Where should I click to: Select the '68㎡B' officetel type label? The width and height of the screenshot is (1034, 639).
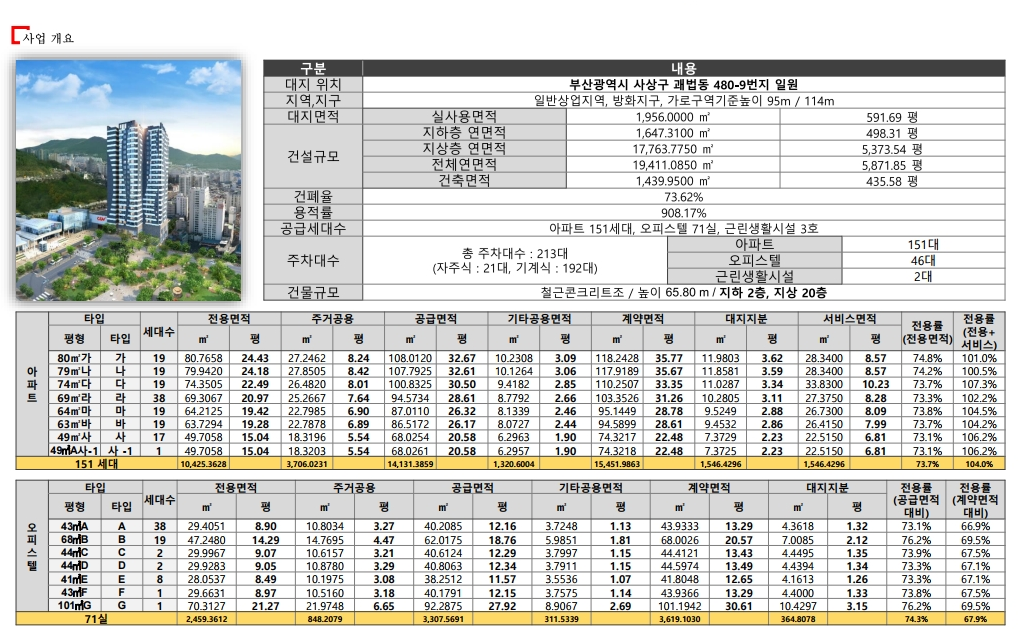coord(75,539)
